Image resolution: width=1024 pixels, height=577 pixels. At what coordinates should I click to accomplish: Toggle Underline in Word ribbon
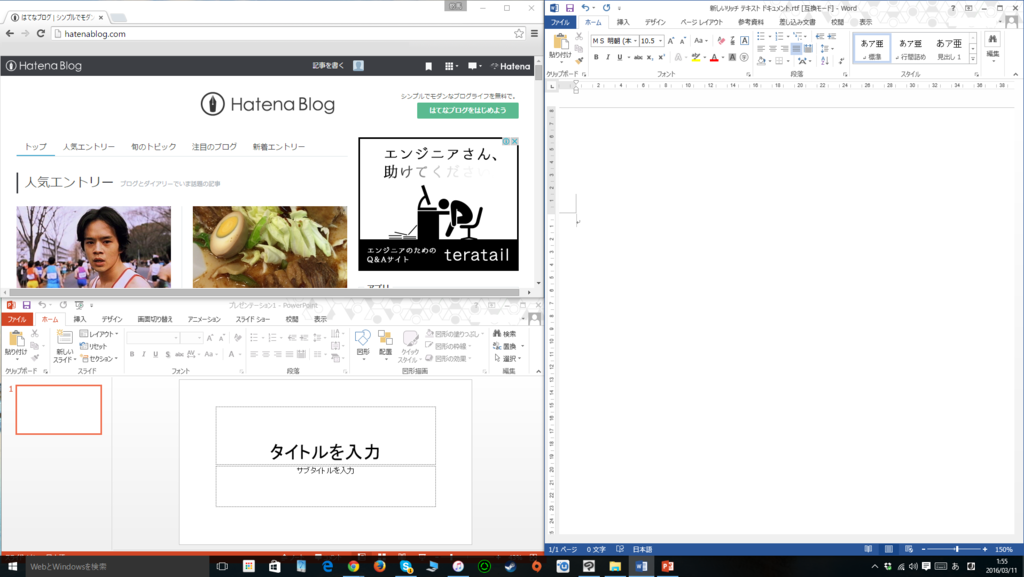[x=619, y=57]
